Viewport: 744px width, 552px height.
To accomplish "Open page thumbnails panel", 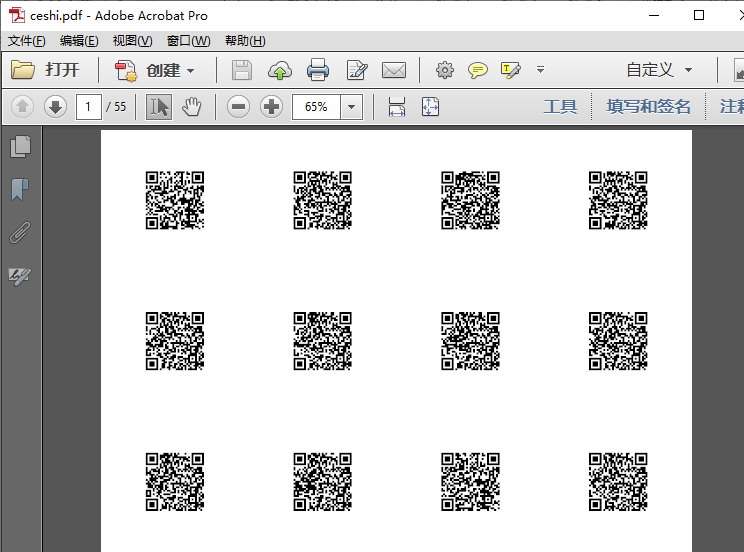I will (20, 146).
